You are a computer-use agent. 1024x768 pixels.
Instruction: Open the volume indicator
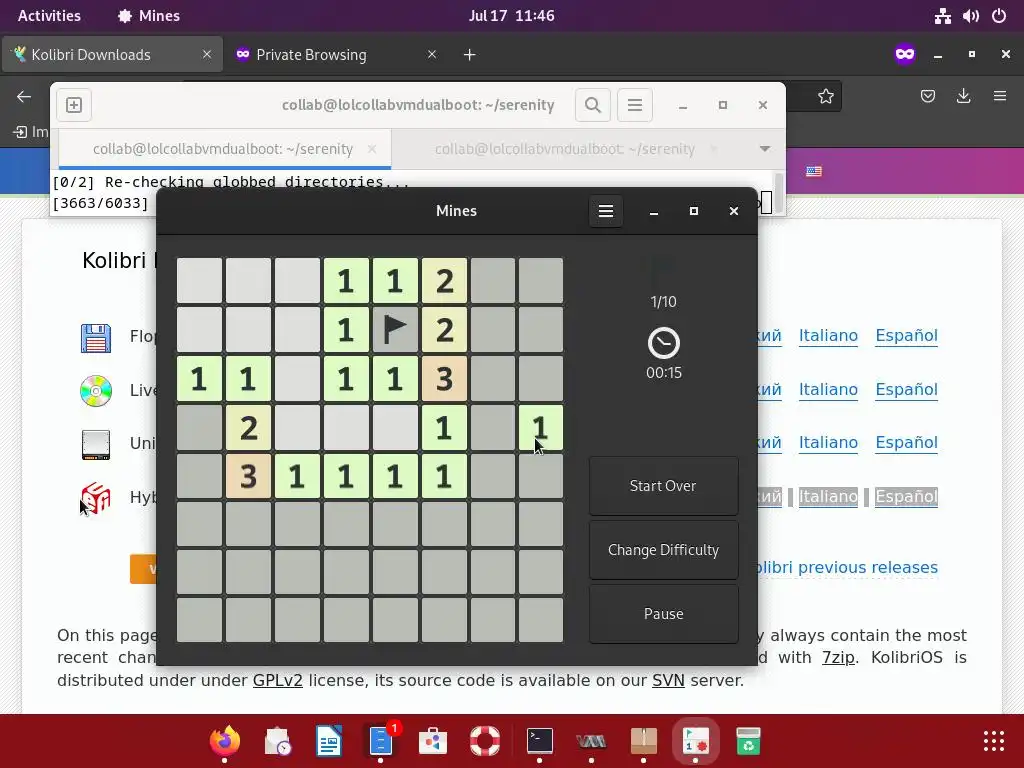(970, 16)
